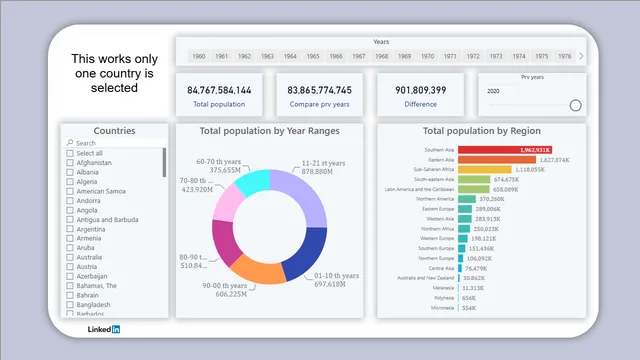
Task: Check the Albania checkbox
Action: point(70,172)
